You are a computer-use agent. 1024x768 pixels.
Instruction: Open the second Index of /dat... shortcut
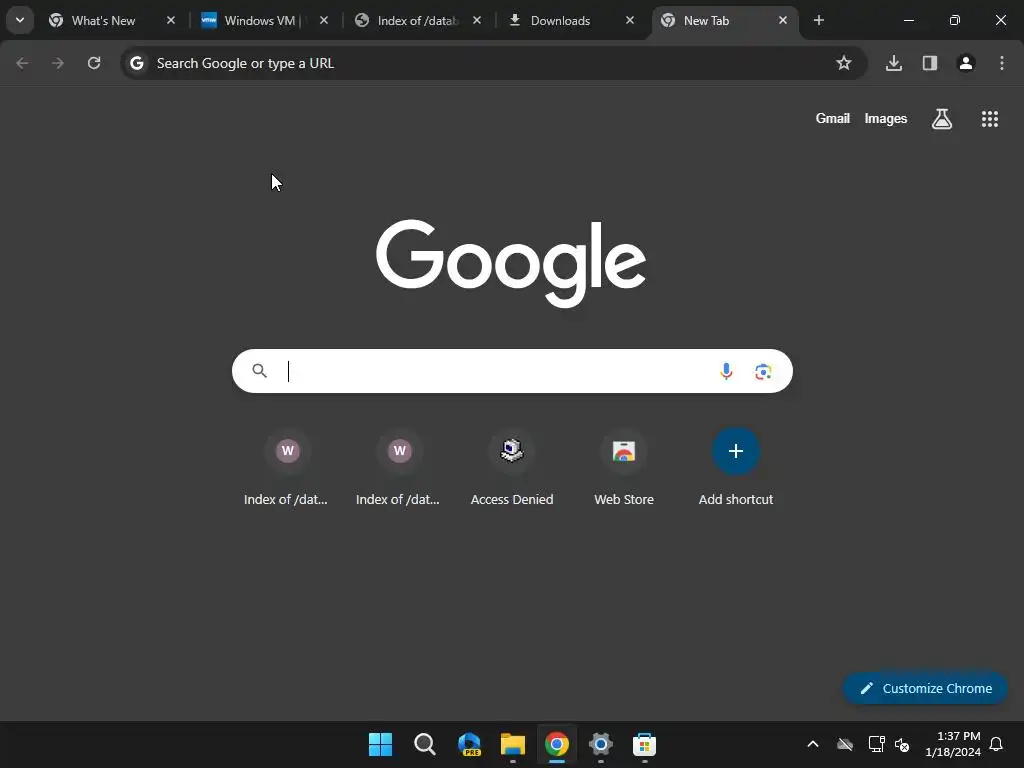pos(398,466)
